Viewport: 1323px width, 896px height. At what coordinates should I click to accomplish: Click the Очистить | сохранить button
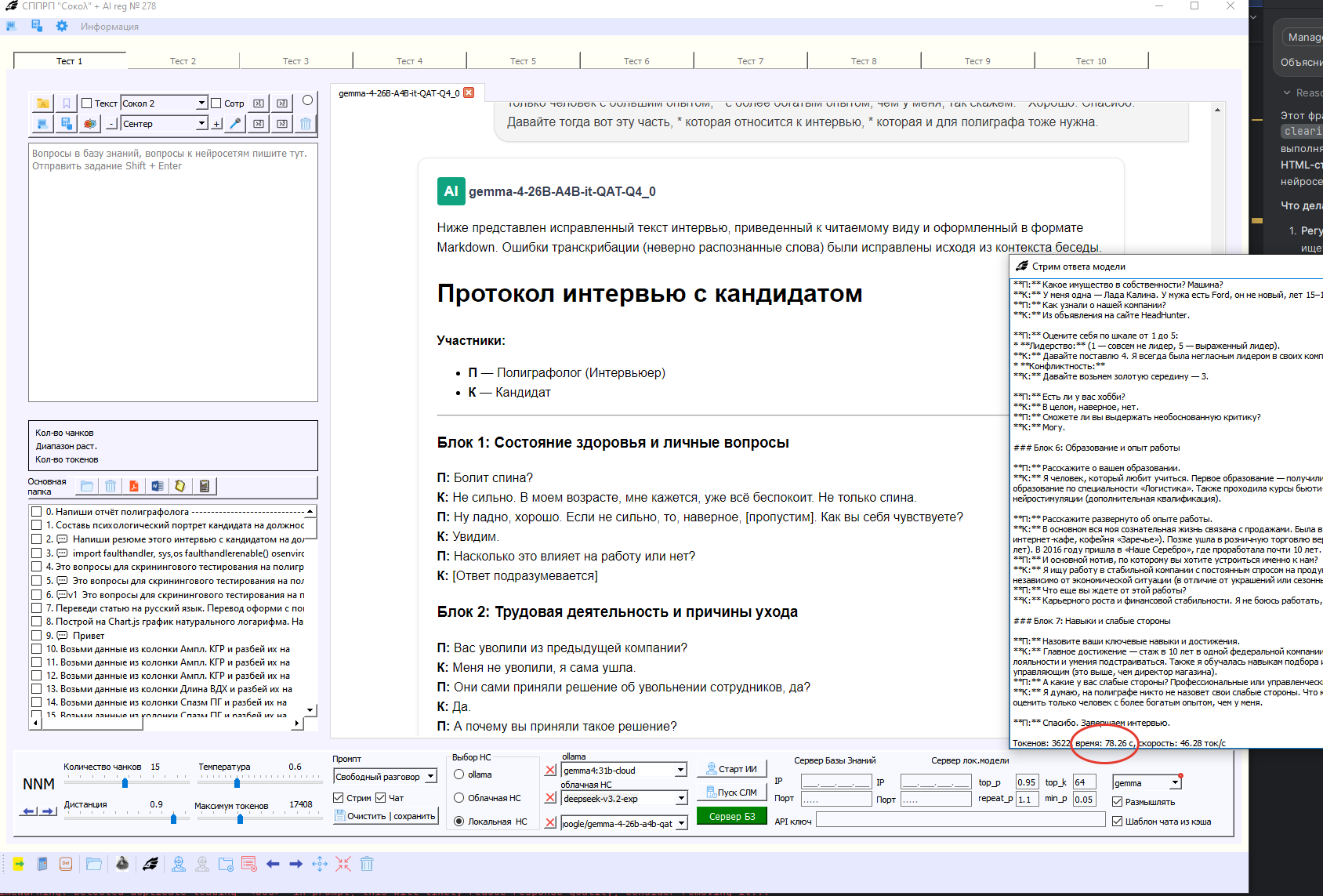385,816
